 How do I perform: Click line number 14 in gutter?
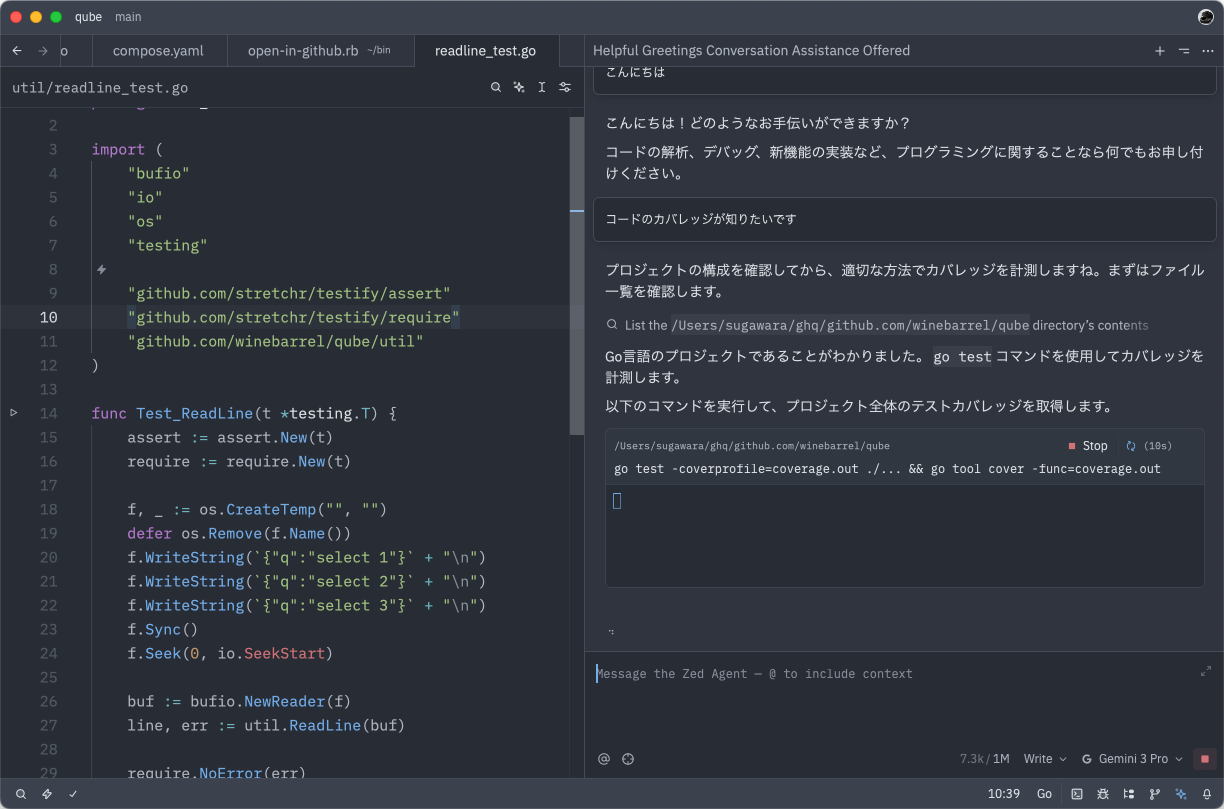coord(48,413)
